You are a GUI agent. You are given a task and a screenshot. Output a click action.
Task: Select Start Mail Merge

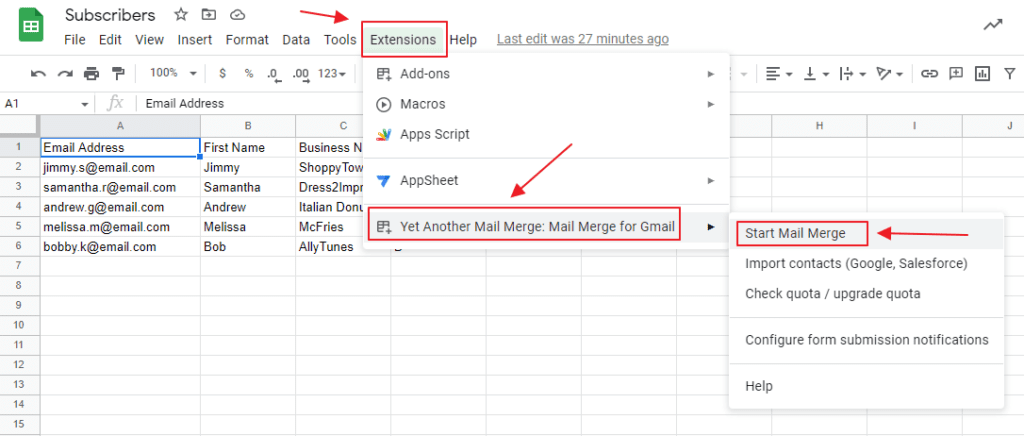coord(866,234)
